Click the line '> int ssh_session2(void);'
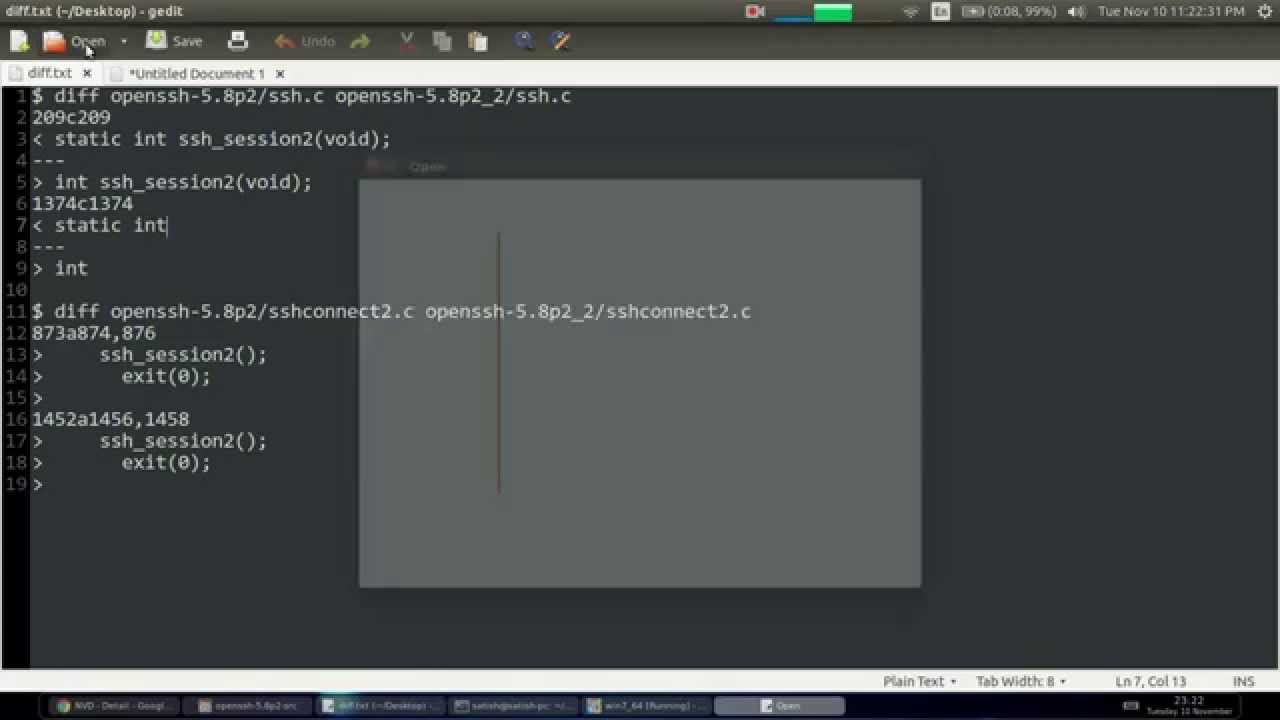The height and width of the screenshot is (720, 1280). pyautogui.click(x=172, y=182)
